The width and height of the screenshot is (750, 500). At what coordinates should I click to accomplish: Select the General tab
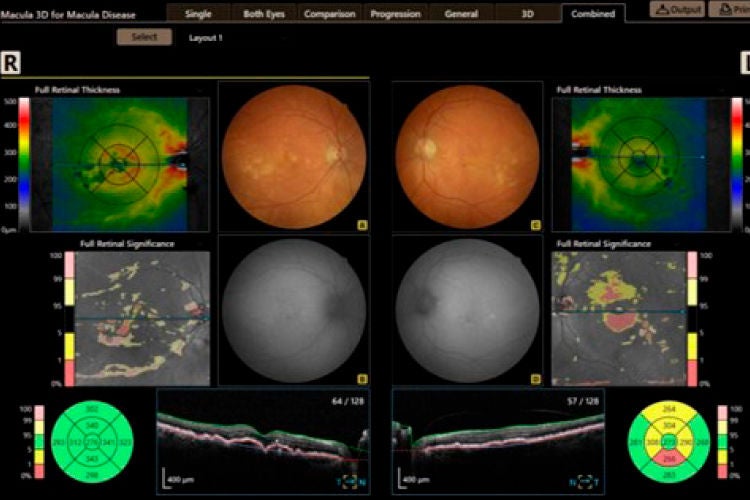[461, 14]
